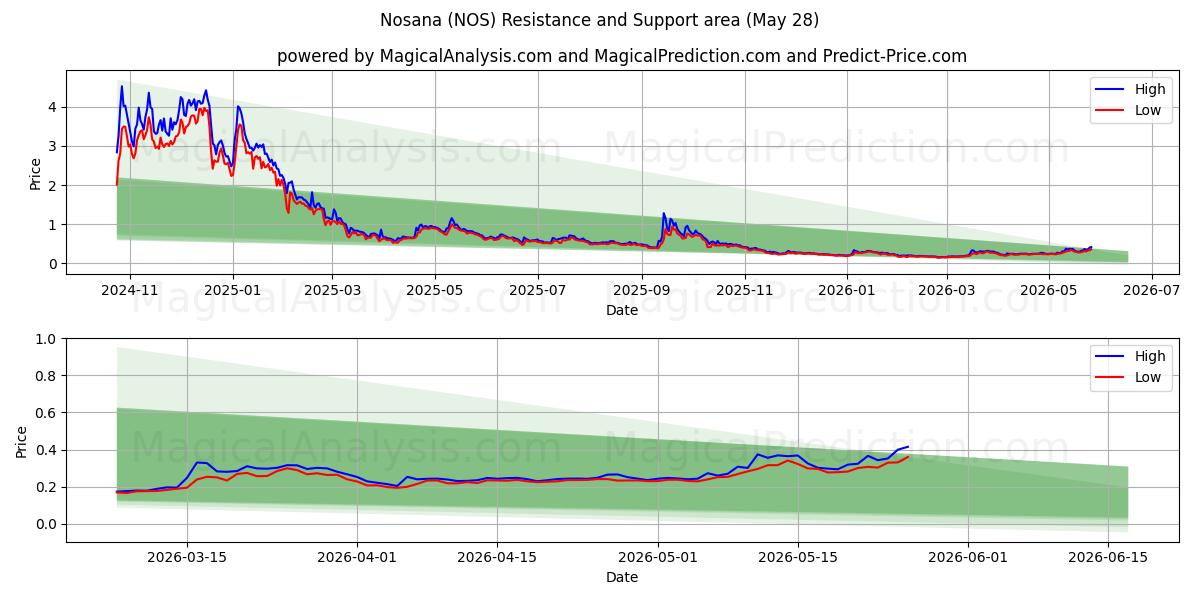Click the '2026-05-01' tick on bottom chart
This screenshot has width=1200, height=600.
coord(658,558)
